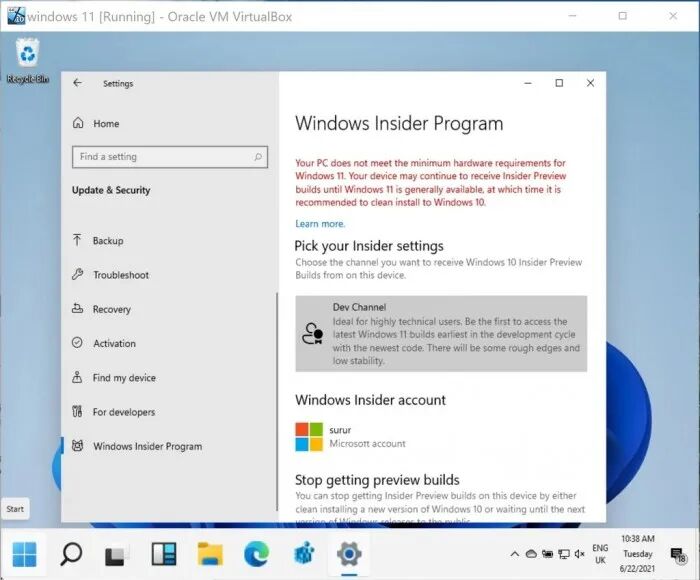
Task: Click the Microsoft logo beside surur
Action: (x=309, y=437)
